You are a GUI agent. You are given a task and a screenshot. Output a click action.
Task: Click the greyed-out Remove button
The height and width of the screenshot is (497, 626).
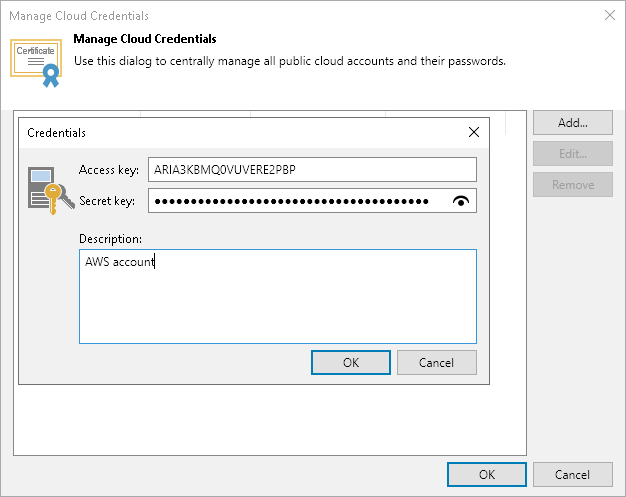[573, 185]
